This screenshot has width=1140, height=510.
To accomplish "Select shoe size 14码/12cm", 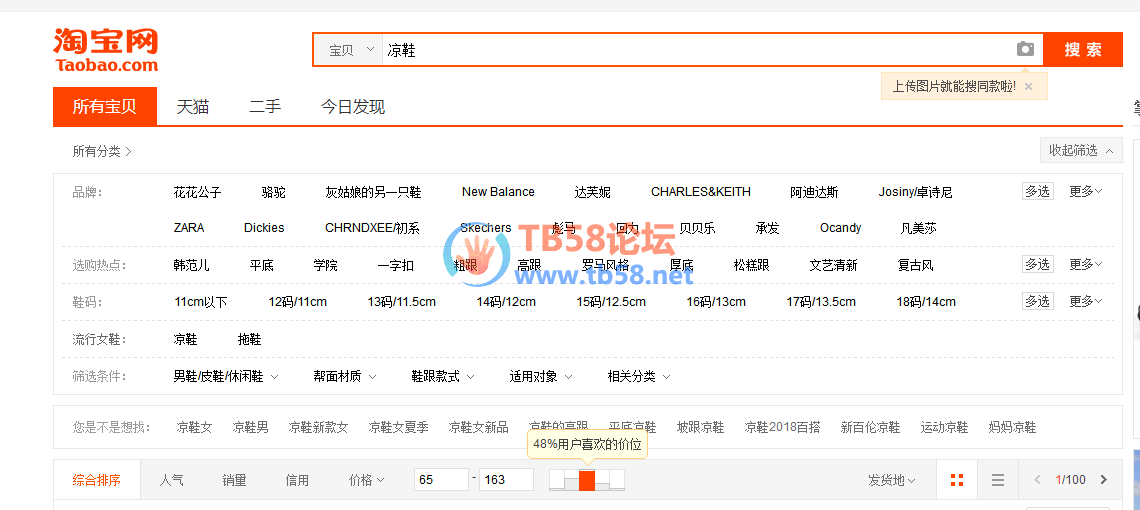I will click(506, 301).
